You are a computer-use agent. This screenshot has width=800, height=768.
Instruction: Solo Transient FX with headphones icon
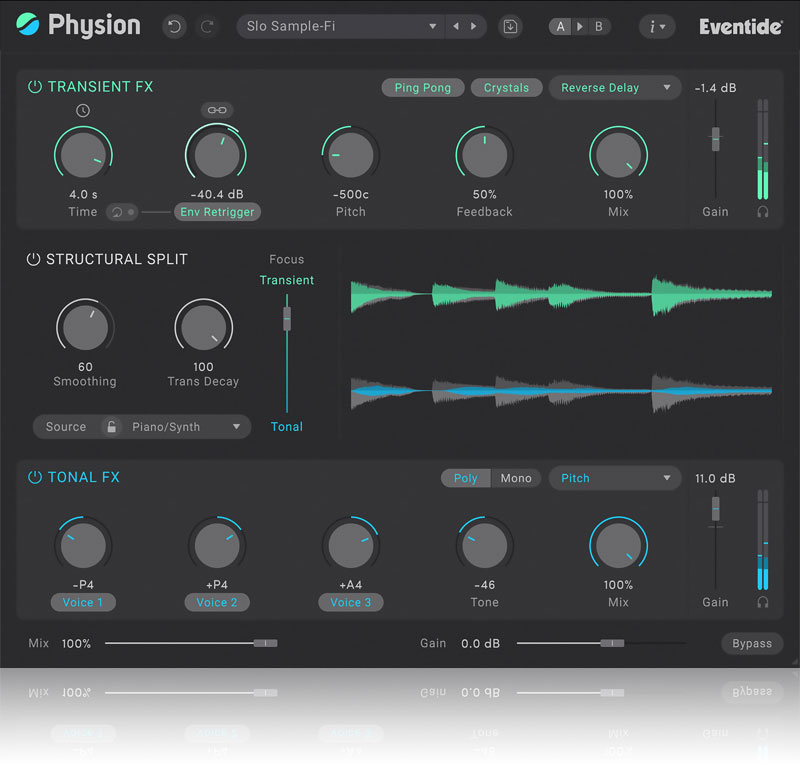click(763, 212)
